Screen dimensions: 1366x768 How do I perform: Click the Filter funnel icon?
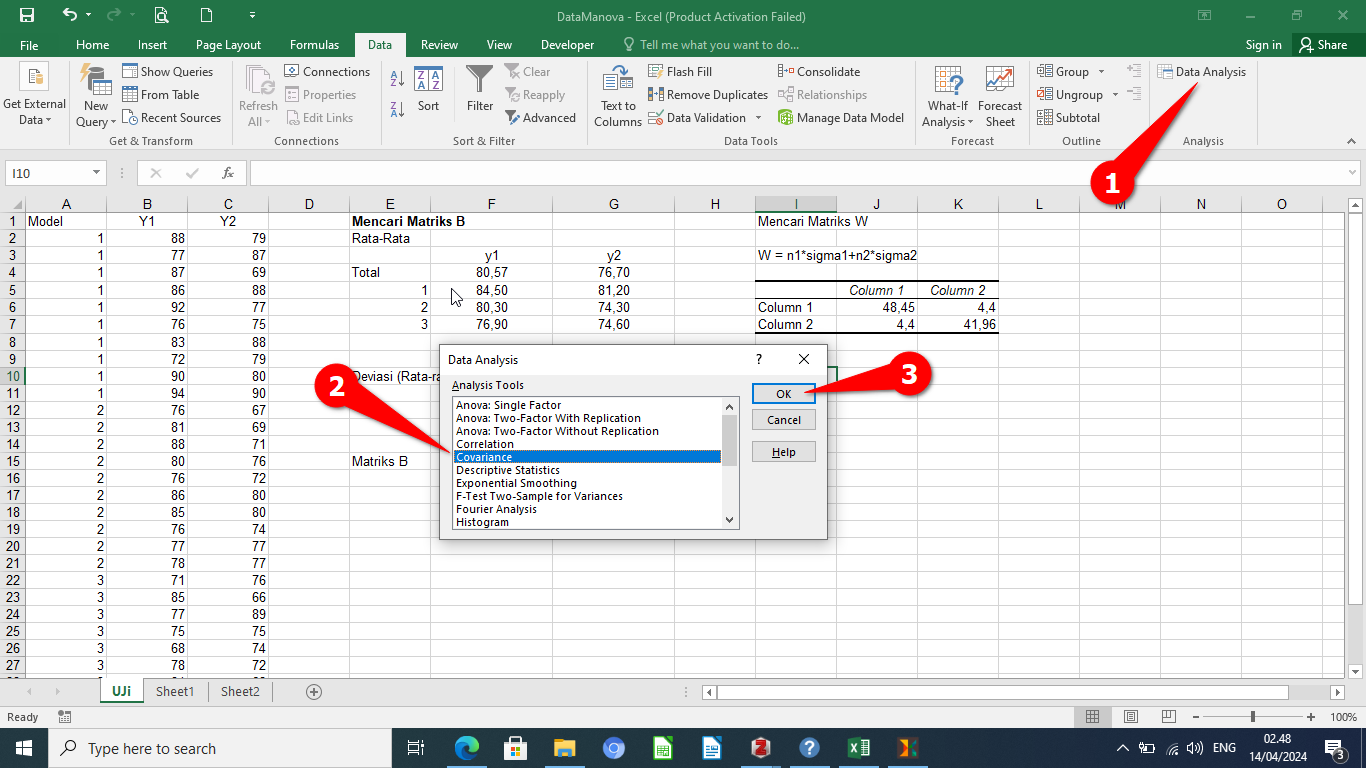click(480, 80)
